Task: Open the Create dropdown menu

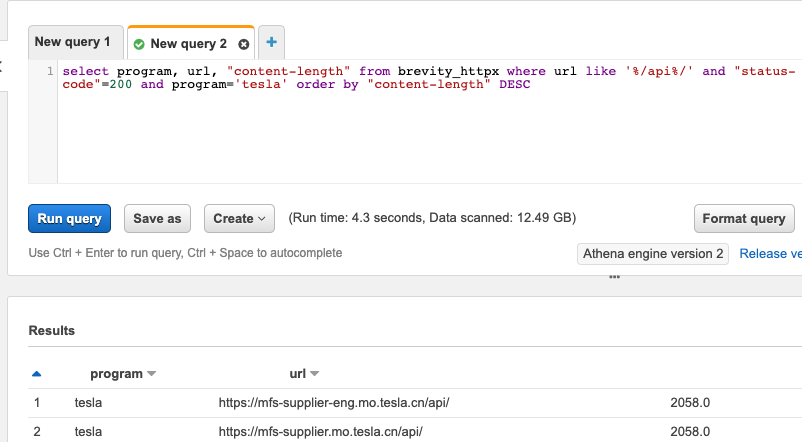Action: [x=239, y=218]
